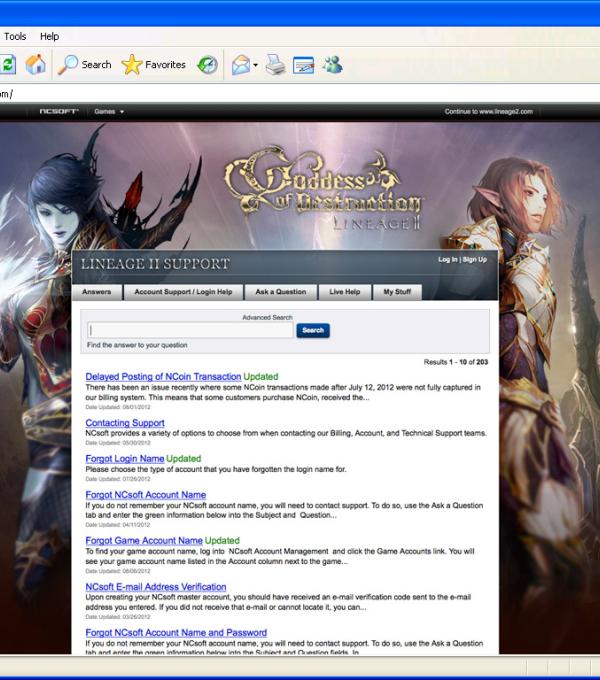
Task: Click the History icon in the toolbar
Action: click(x=207, y=65)
